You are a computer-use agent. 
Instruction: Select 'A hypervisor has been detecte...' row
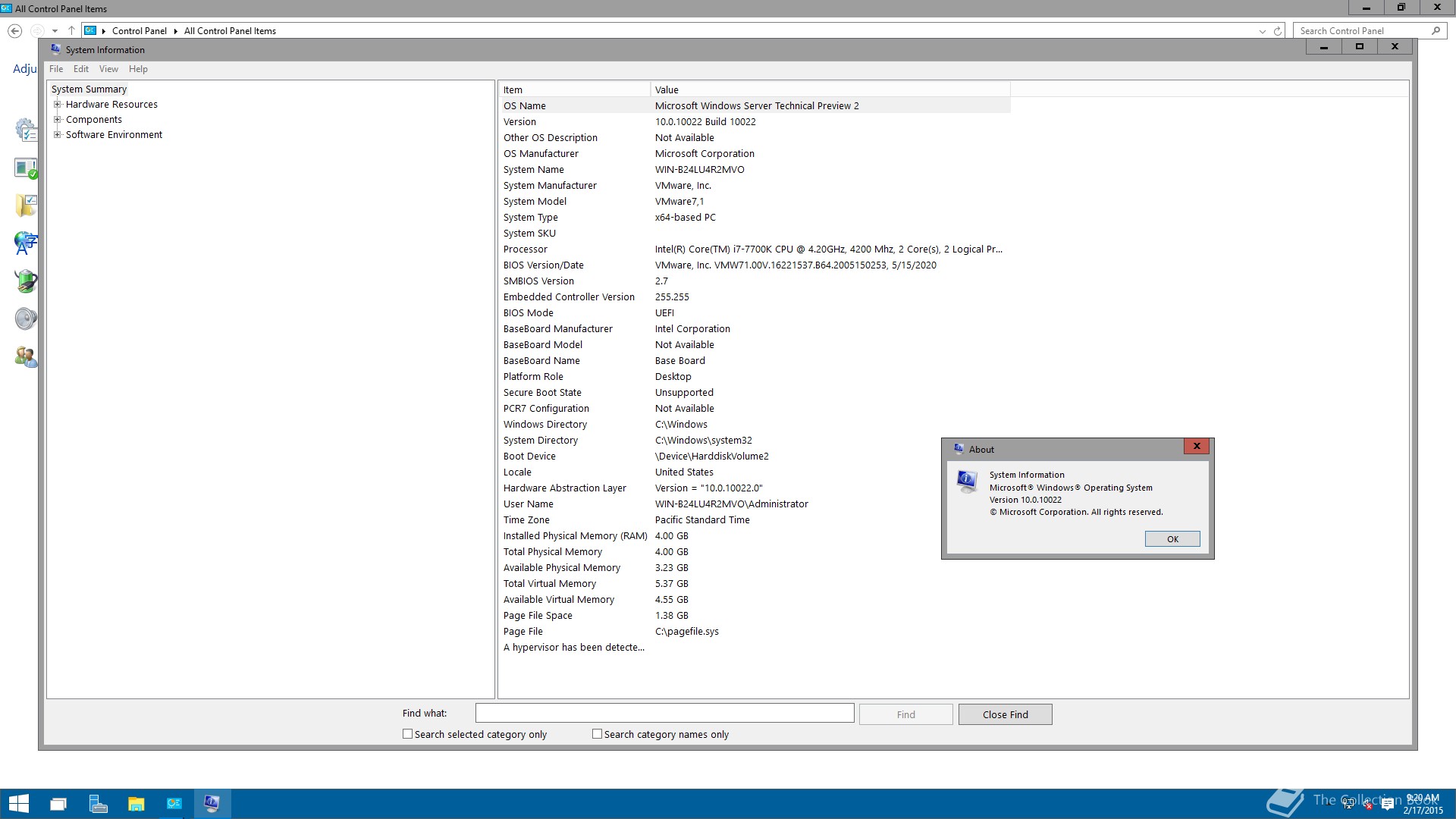coord(755,648)
